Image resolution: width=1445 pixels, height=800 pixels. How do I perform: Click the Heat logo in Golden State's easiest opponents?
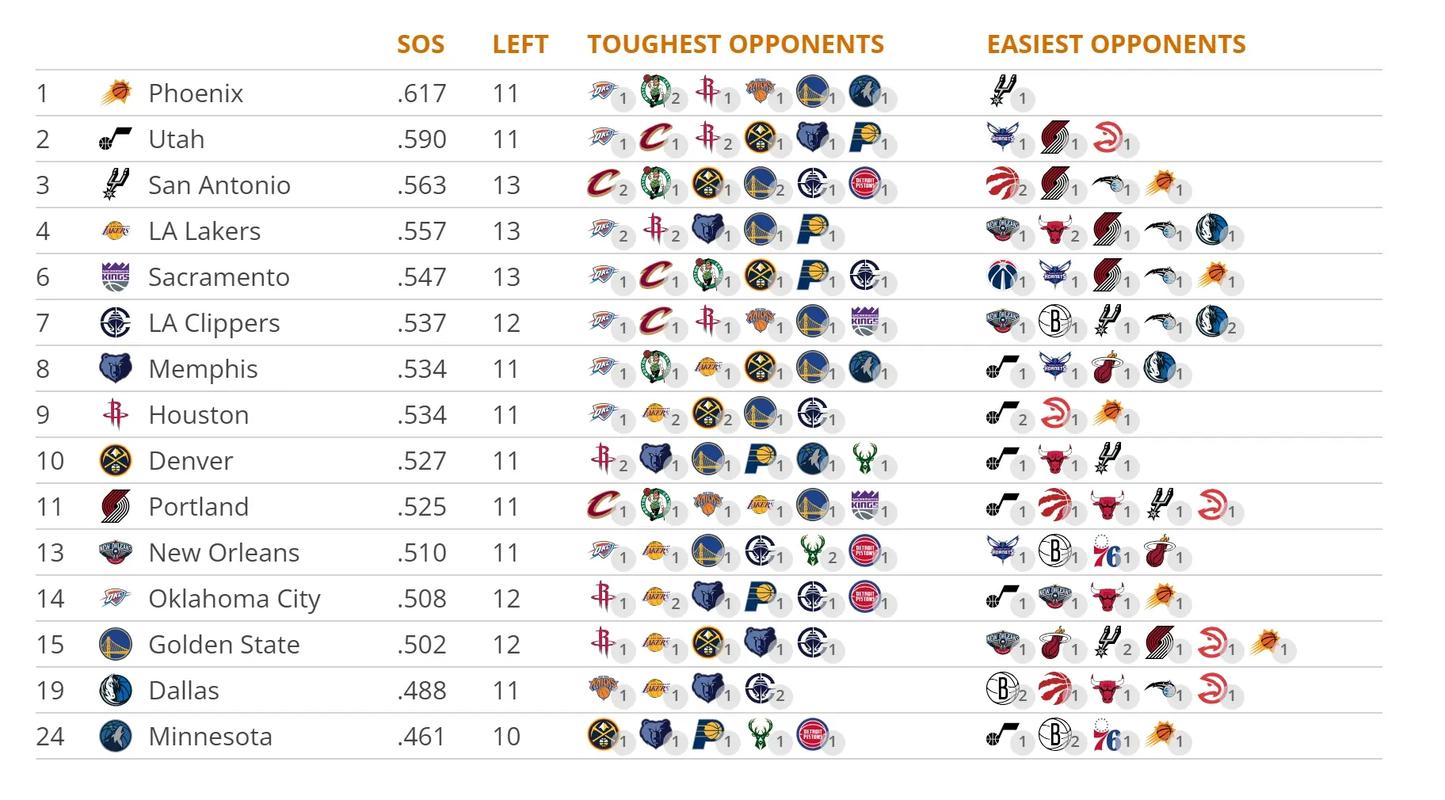pyautogui.click(x=1053, y=643)
